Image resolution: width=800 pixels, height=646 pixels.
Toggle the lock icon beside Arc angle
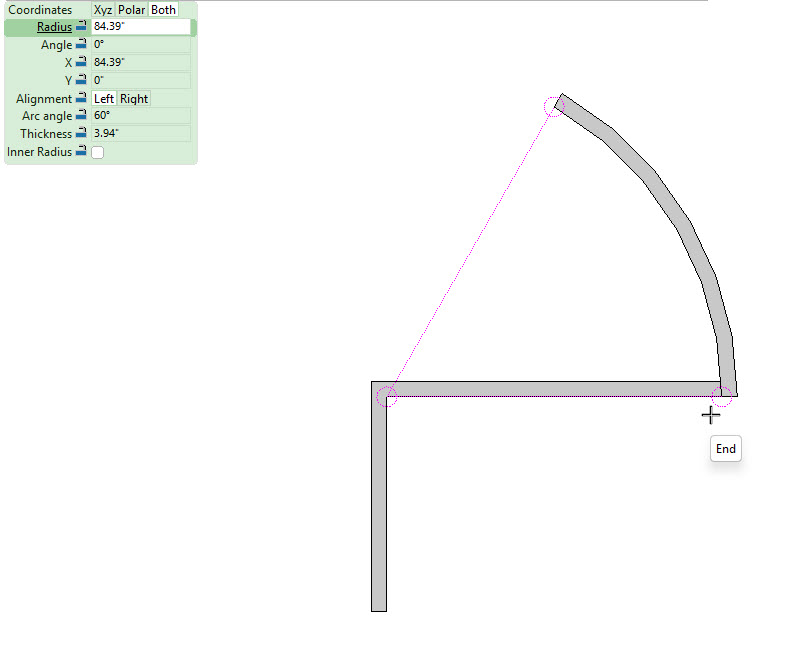click(x=81, y=115)
